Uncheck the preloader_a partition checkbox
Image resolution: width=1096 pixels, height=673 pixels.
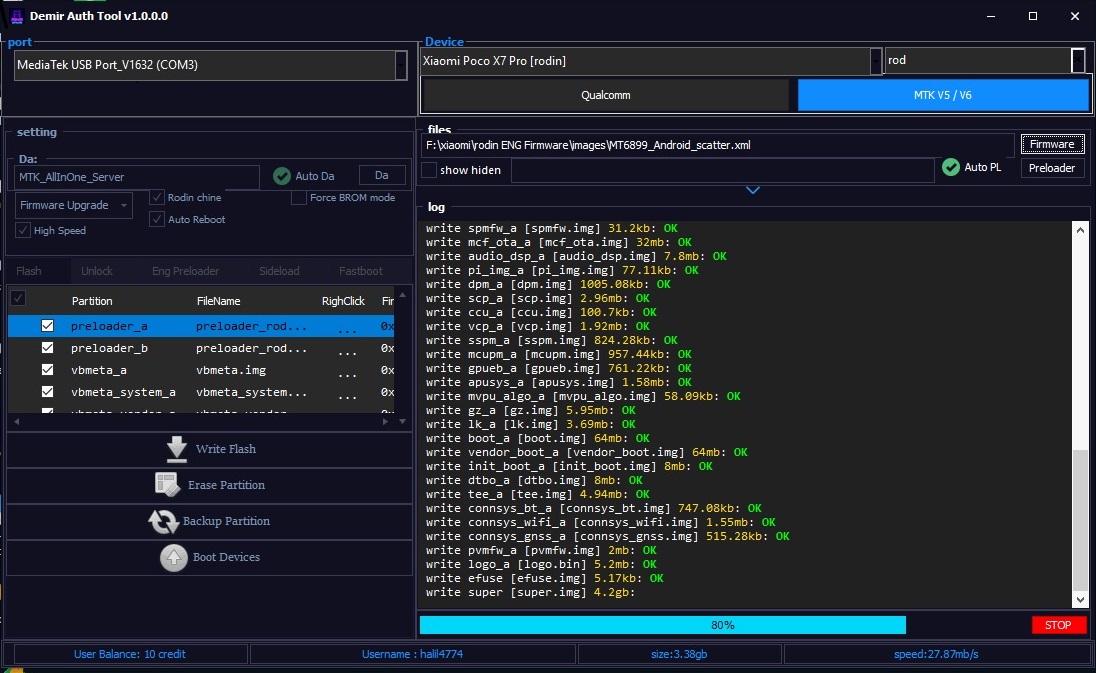point(48,326)
